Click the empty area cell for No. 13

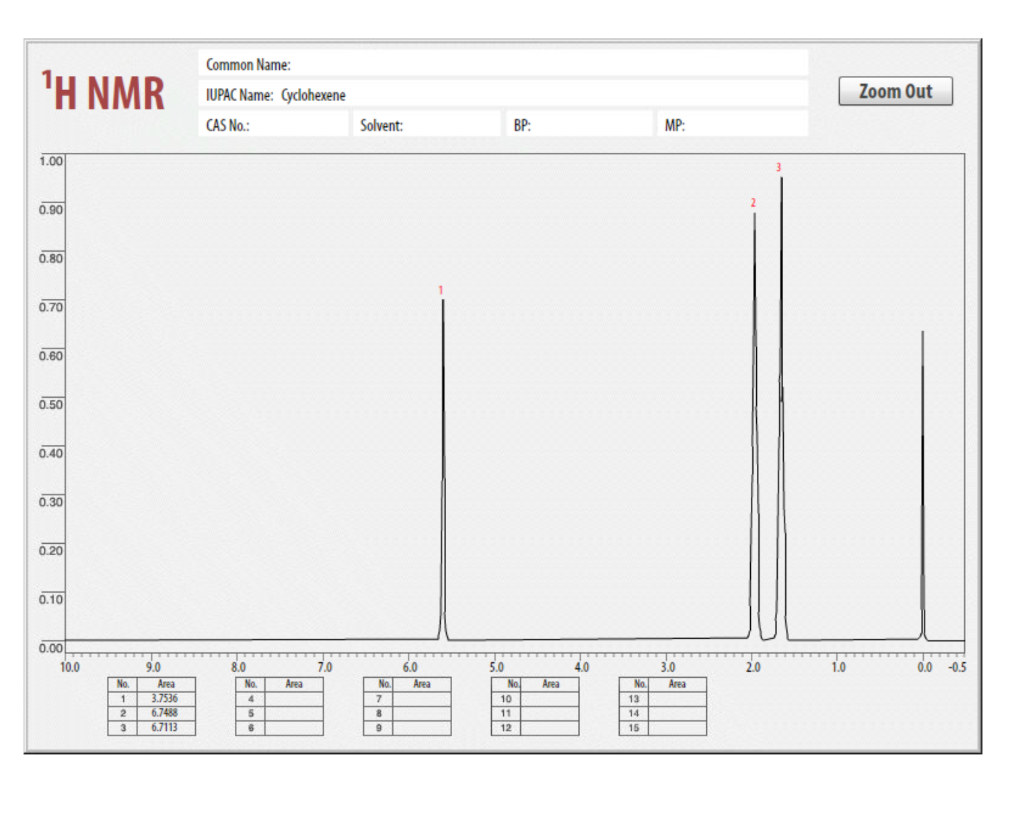click(x=677, y=699)
